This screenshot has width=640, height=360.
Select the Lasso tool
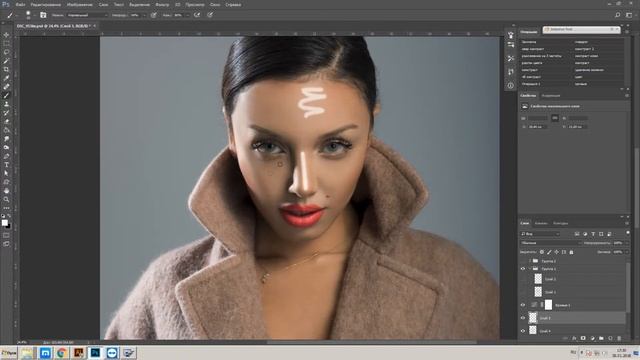[x=6, y=52]
